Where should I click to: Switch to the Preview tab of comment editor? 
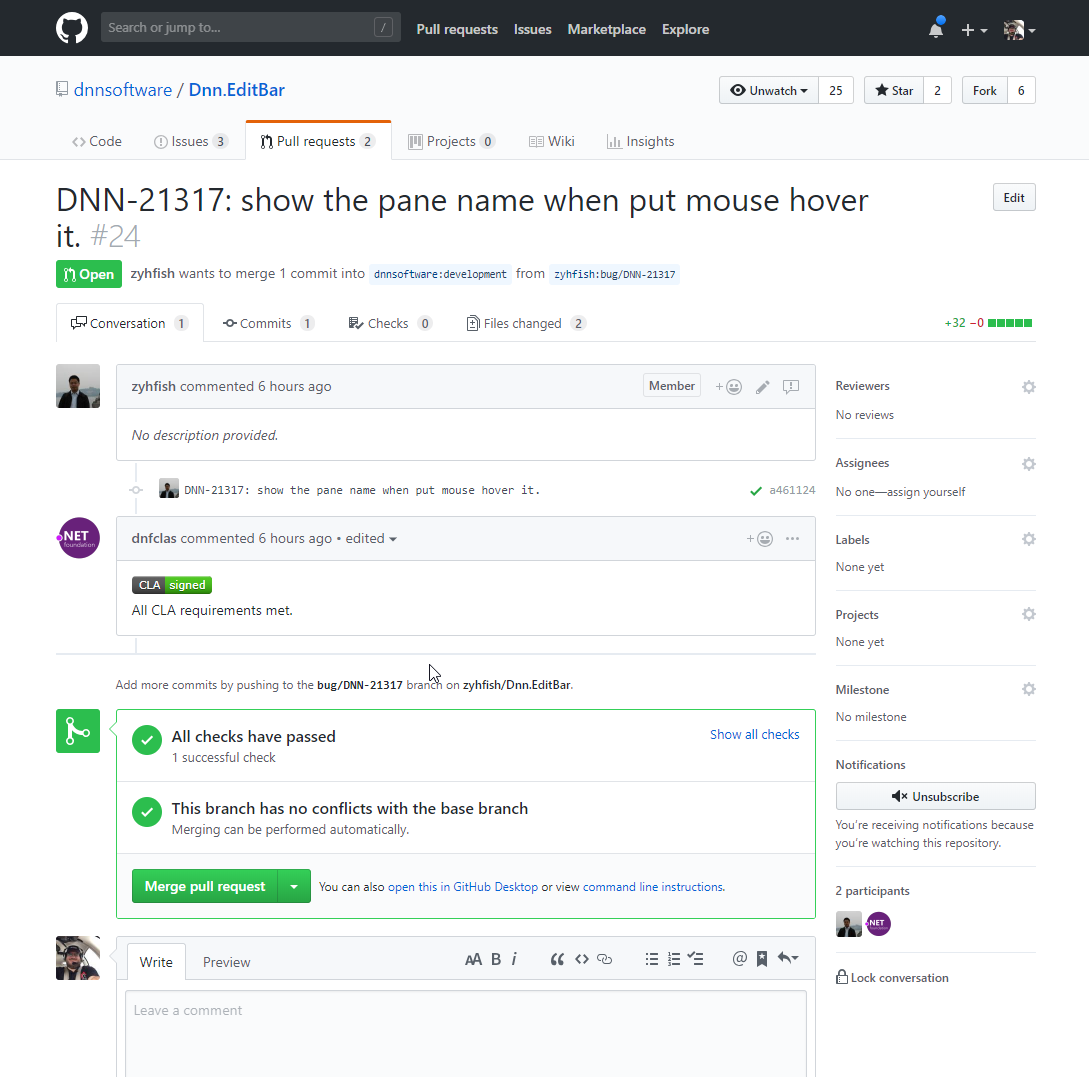[x=226, y=962]
